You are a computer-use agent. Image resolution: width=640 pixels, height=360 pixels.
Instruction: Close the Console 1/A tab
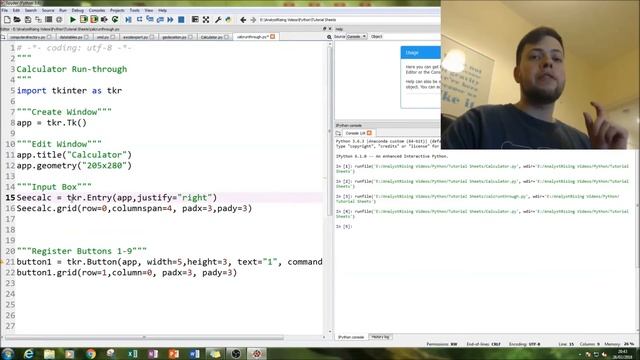(369, 133)
